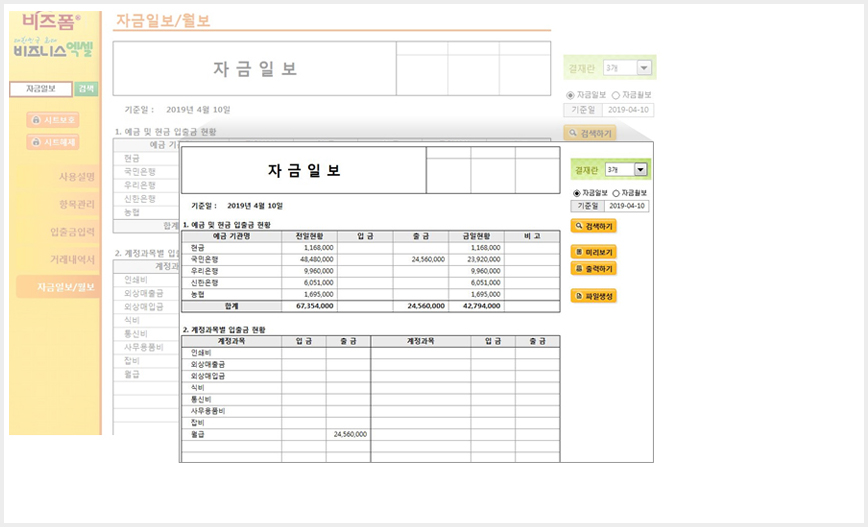Open 사용설명 in the sidebar menu

click(76, 177)
